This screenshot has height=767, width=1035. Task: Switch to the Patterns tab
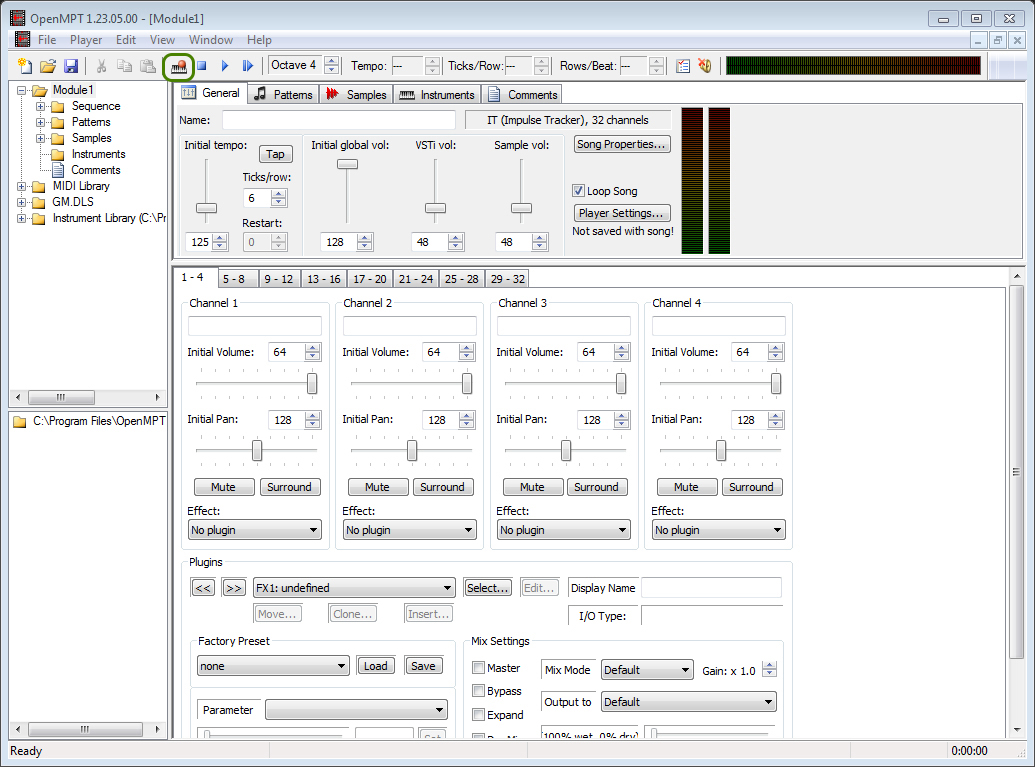point(284,94)
